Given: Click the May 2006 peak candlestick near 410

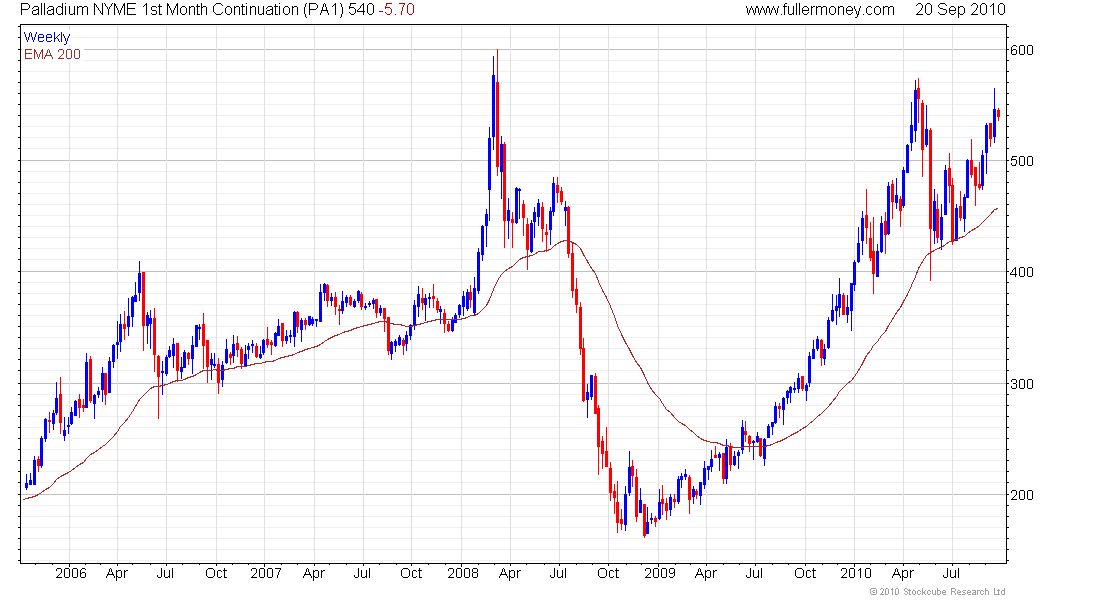Looking at the screenshot, I should coord(139,281).
